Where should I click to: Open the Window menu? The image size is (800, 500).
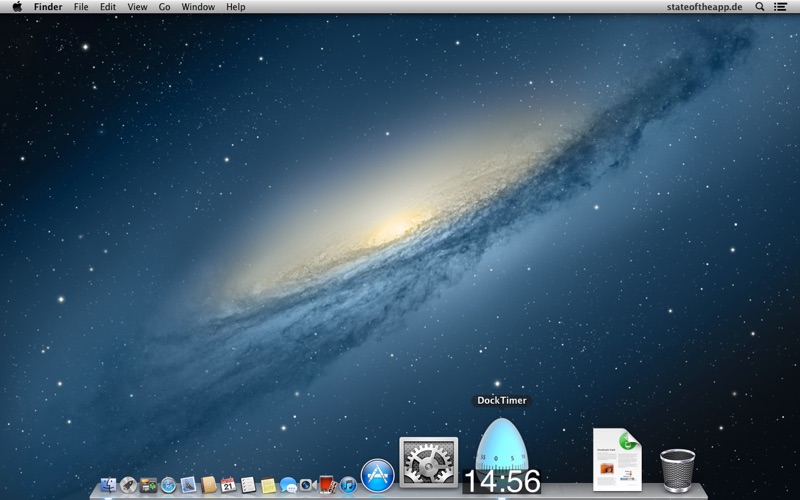pos(198,7)
